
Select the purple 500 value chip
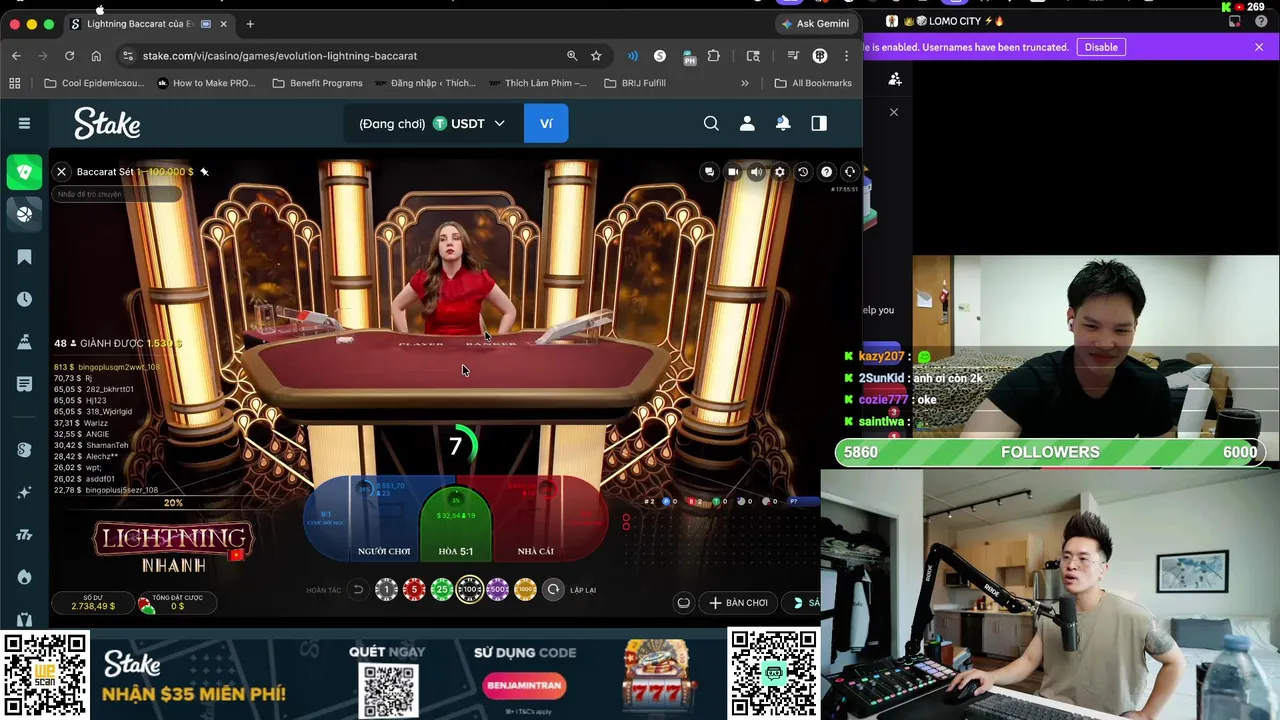[x=497, y=590]
